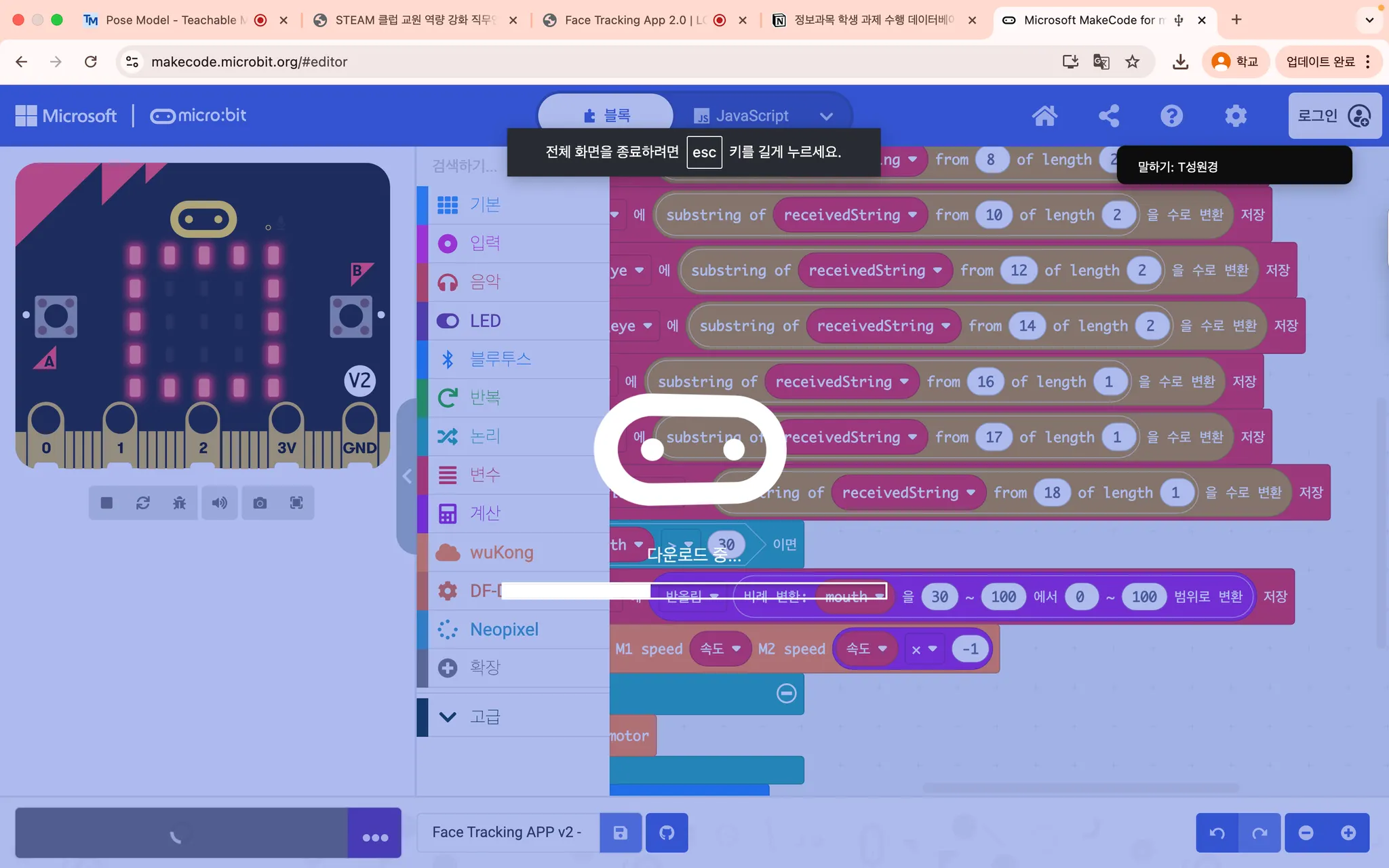Open the language dropdown next to JavaScript
The height and width of the screenshot is (868, 1389).
pos(826,116)
